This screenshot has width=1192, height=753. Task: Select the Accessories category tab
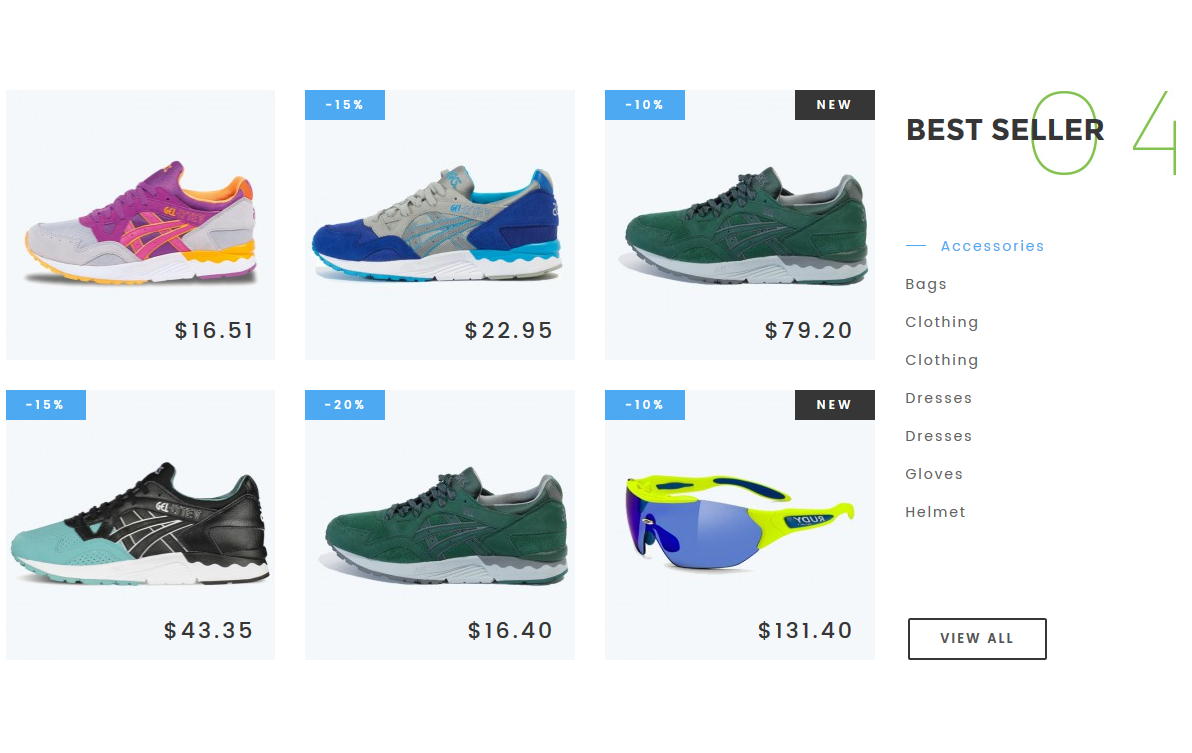pos(992,246)
